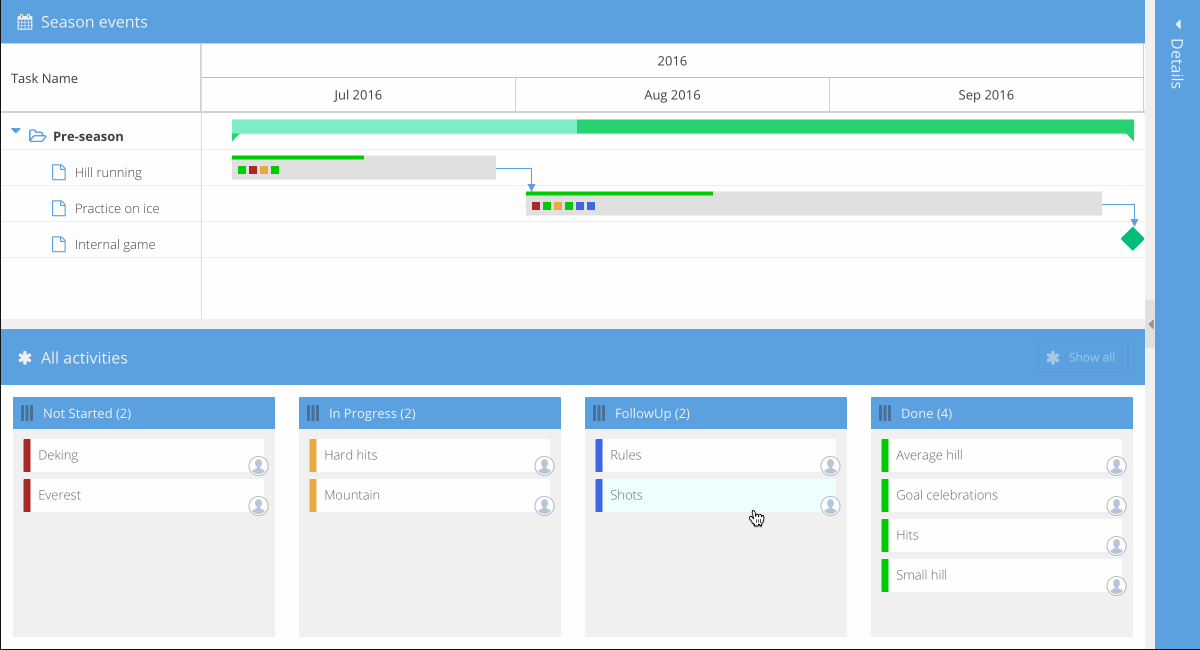This screenshot has height=650, width=1200.
Task: Click the avatar icon on Deking card
Action: coord(258,465)
